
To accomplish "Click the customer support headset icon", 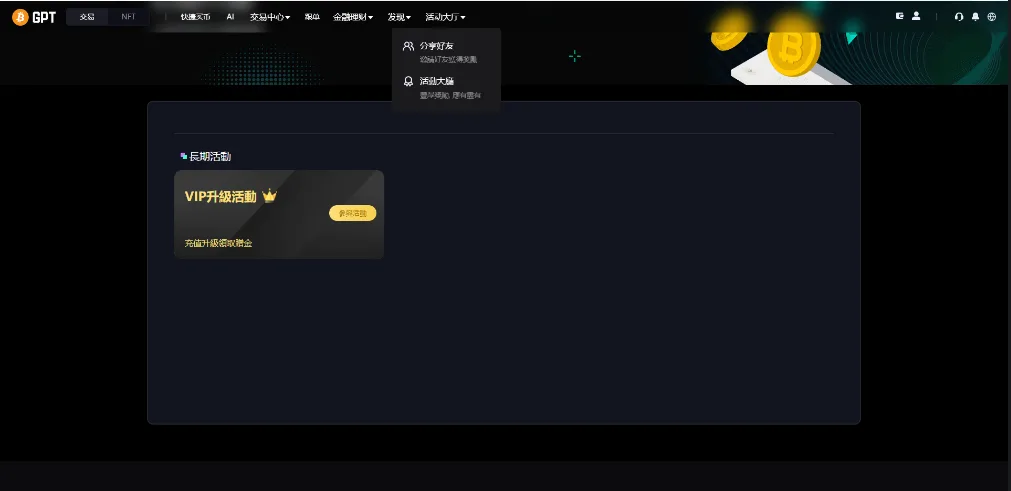I will click(x=959, y=17).
